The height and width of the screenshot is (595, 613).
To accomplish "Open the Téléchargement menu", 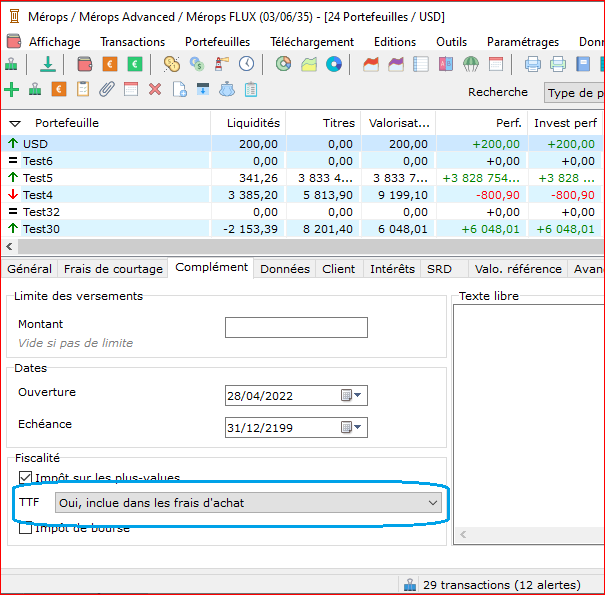I will click(312, 42).
